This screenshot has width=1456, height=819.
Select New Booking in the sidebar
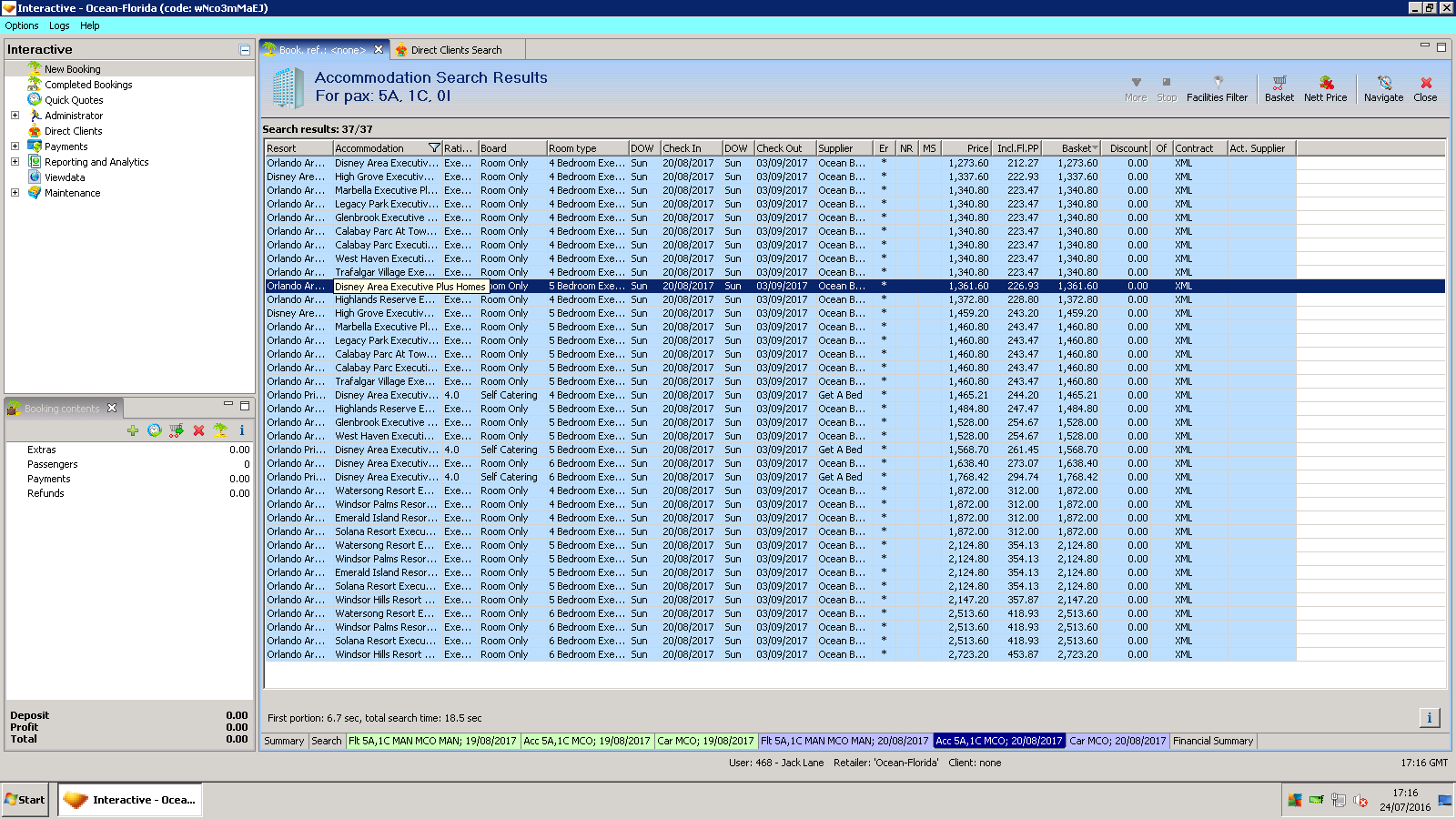[x=73, y=69]
